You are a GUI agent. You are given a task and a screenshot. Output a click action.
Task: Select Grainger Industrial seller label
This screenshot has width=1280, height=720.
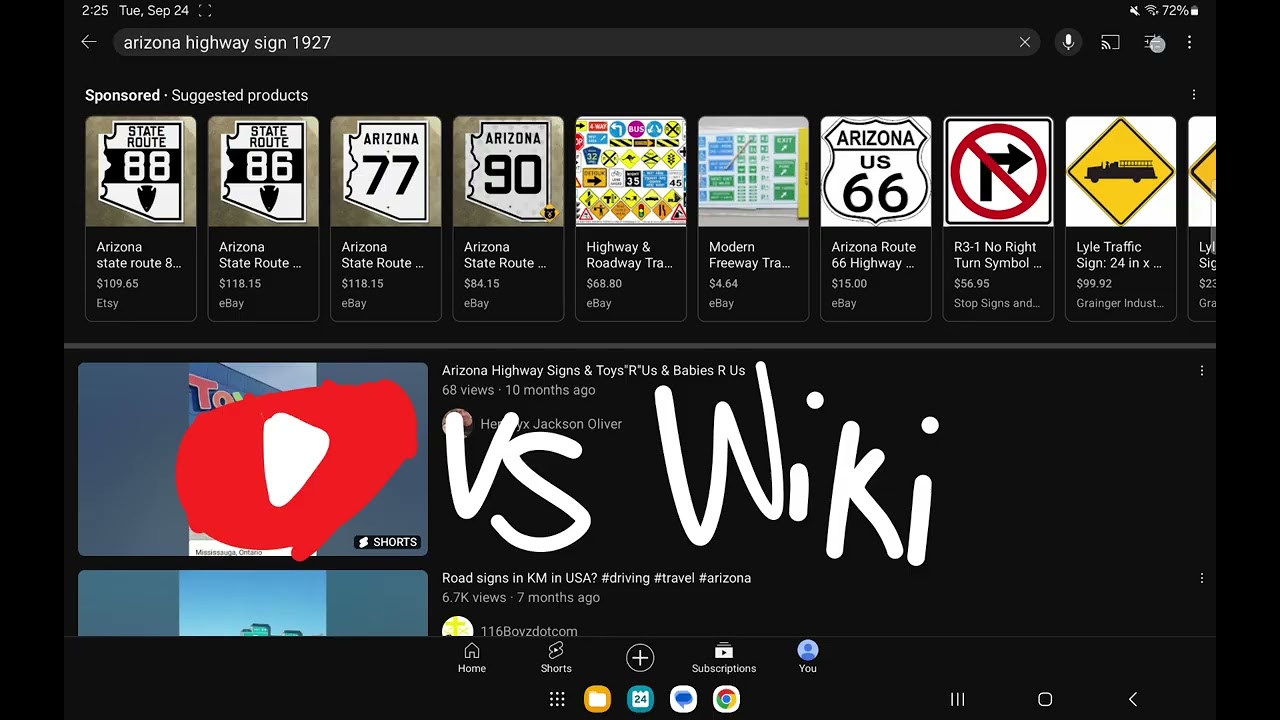tap(1120, 303)
